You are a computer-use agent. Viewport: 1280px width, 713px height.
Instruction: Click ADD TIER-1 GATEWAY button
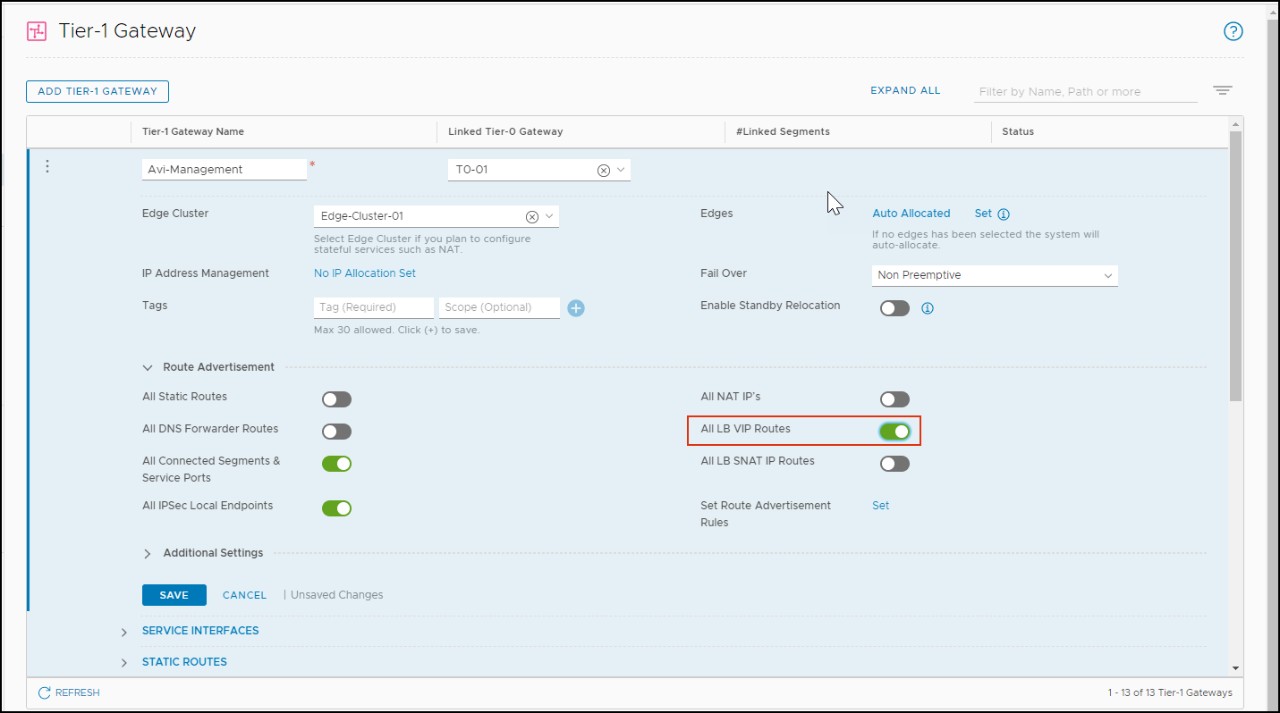[97, 91]
